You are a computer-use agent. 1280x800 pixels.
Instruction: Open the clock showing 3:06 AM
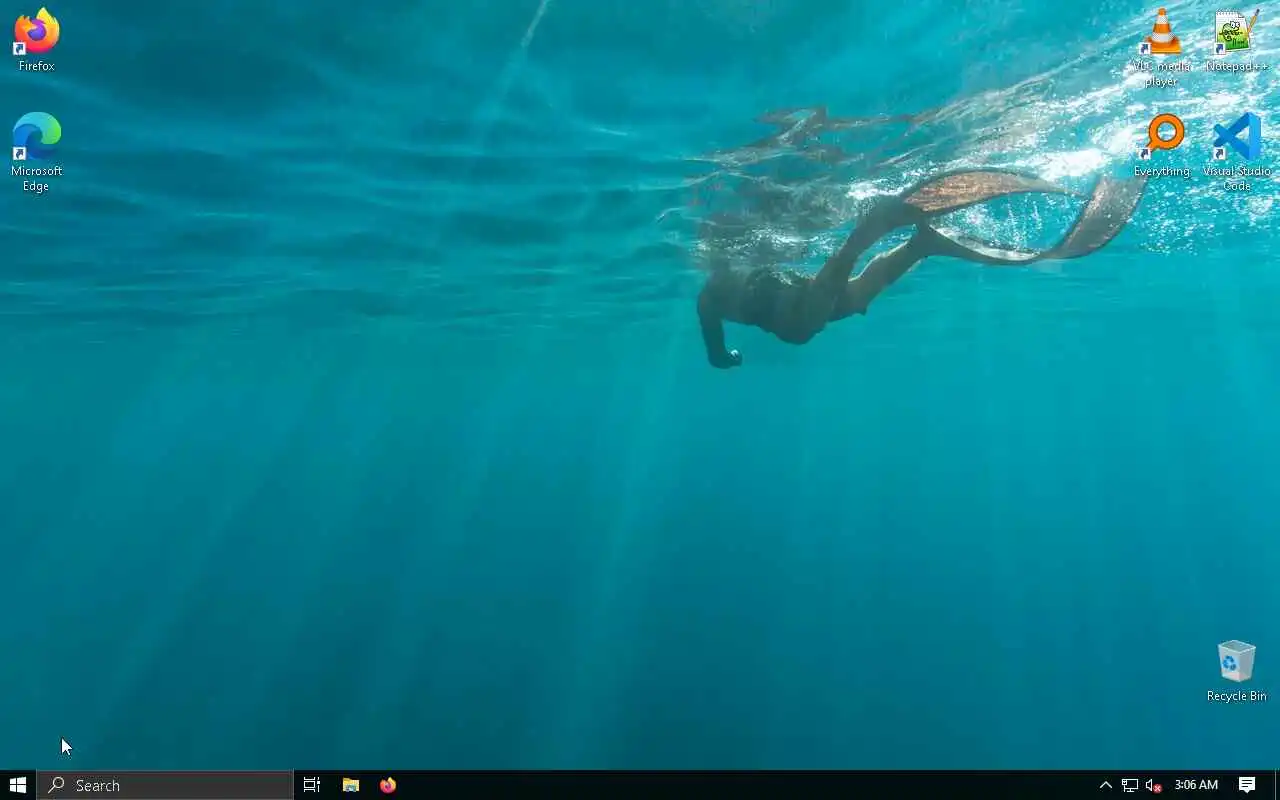tap(1196, 785)
